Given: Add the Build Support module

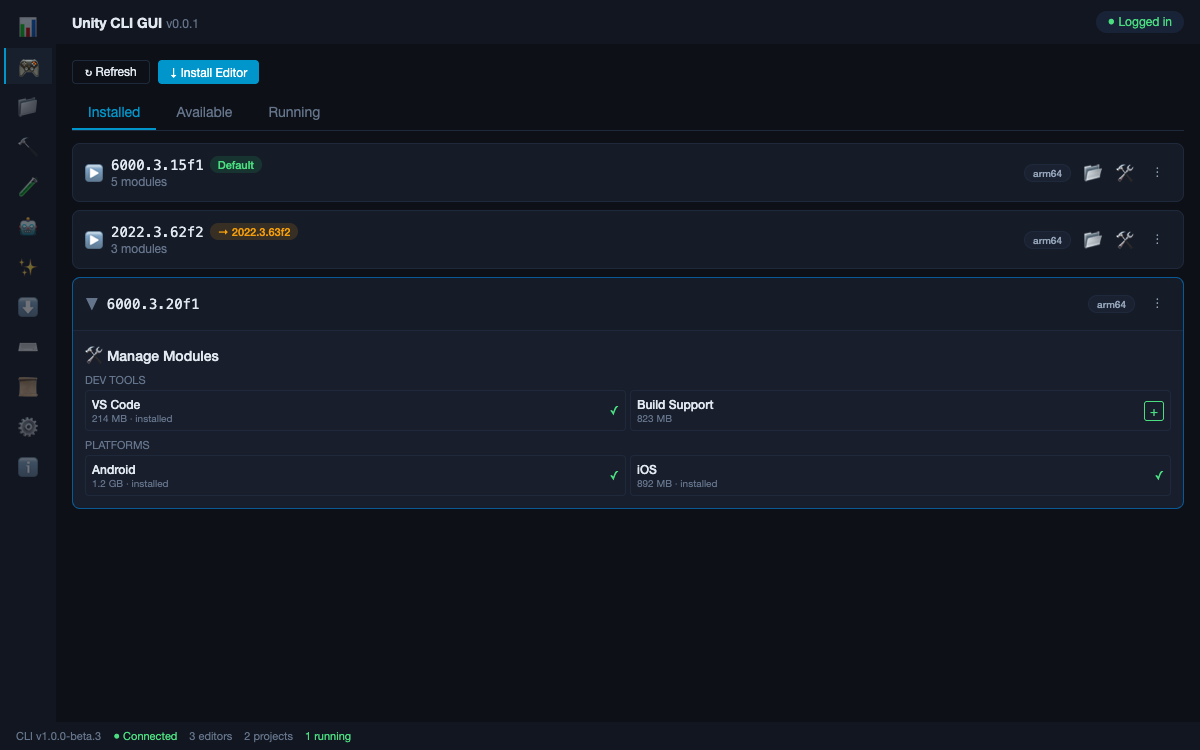Looking at the screenshot, I should coord(1153,411).
